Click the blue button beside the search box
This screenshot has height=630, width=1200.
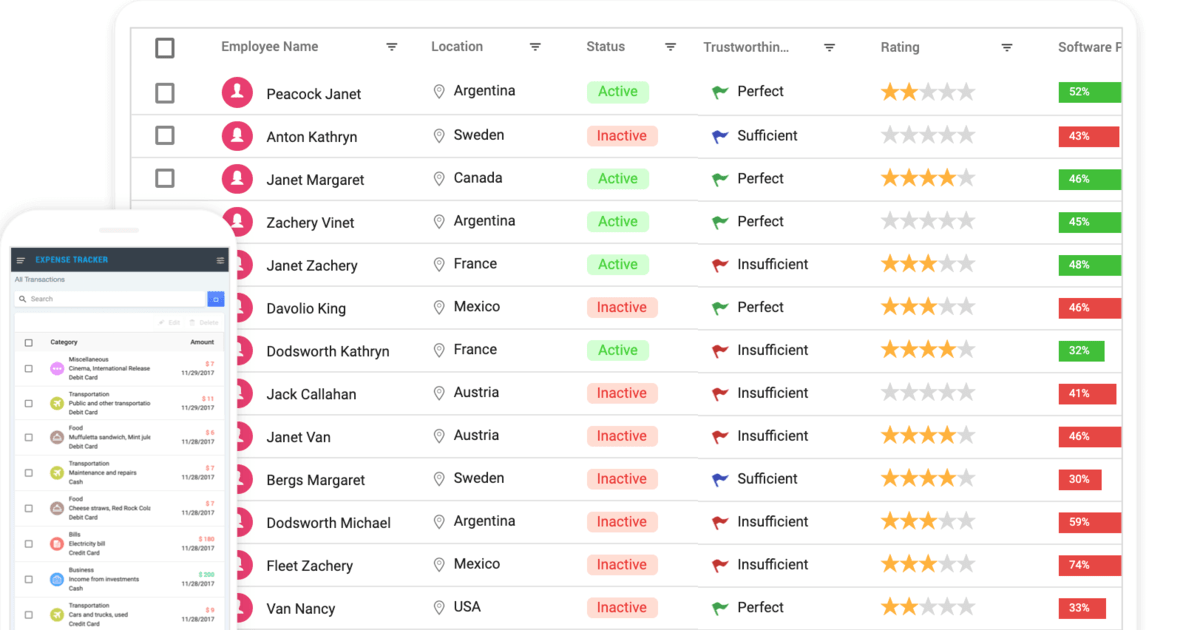pyautogui.click(x=215, y=299)
